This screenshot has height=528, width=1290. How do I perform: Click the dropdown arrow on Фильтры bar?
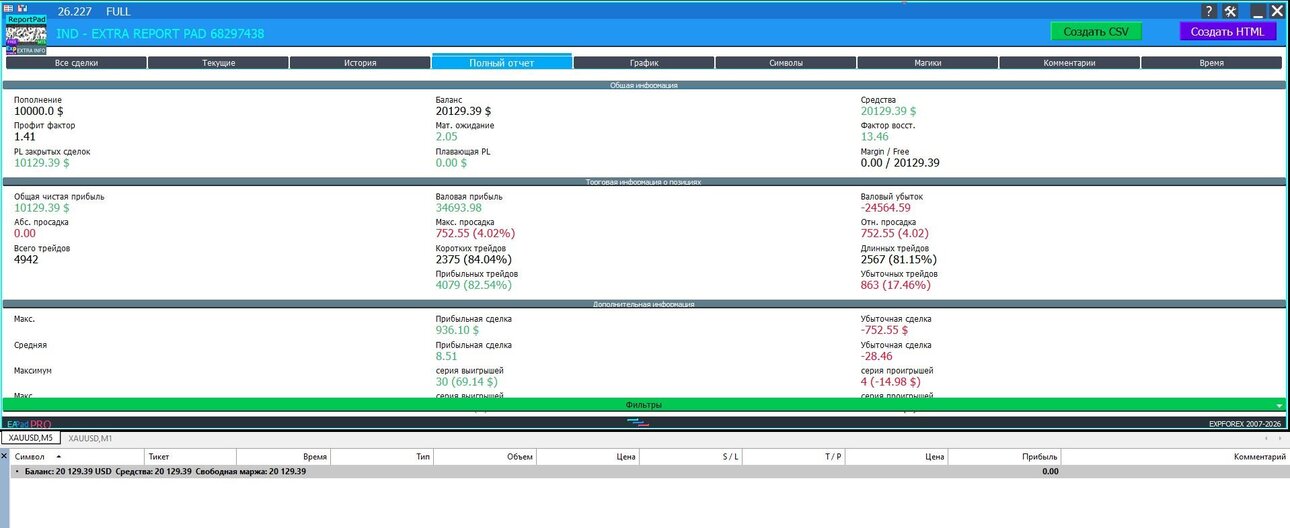pyautogui.click(x=1279, y=405)
